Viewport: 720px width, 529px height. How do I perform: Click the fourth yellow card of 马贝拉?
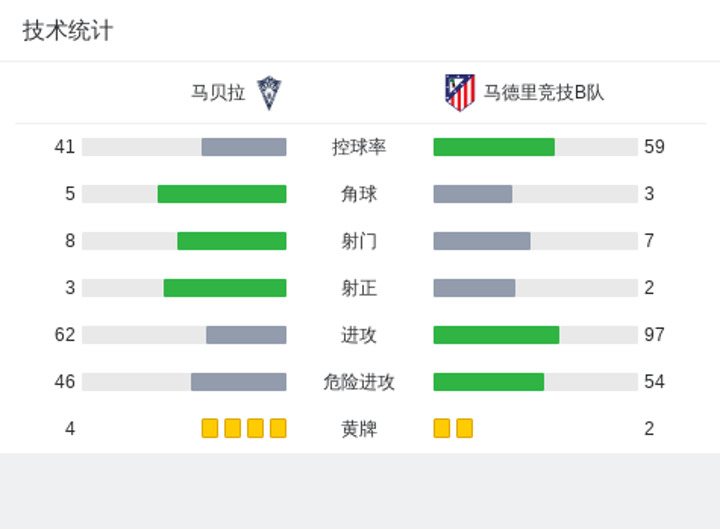278,428
